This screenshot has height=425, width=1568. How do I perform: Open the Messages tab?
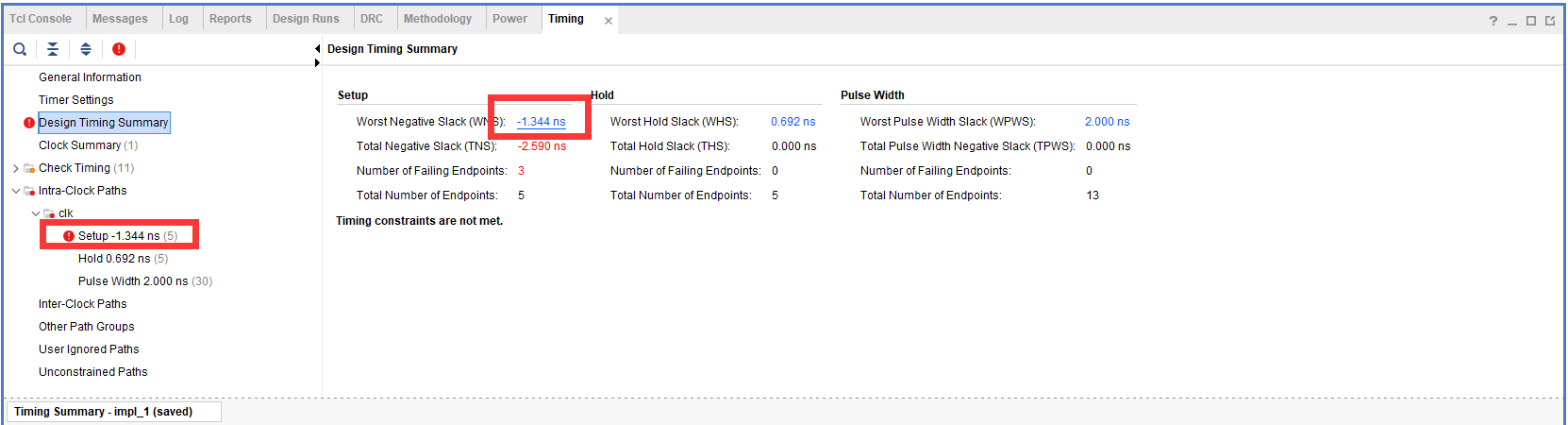120,19
